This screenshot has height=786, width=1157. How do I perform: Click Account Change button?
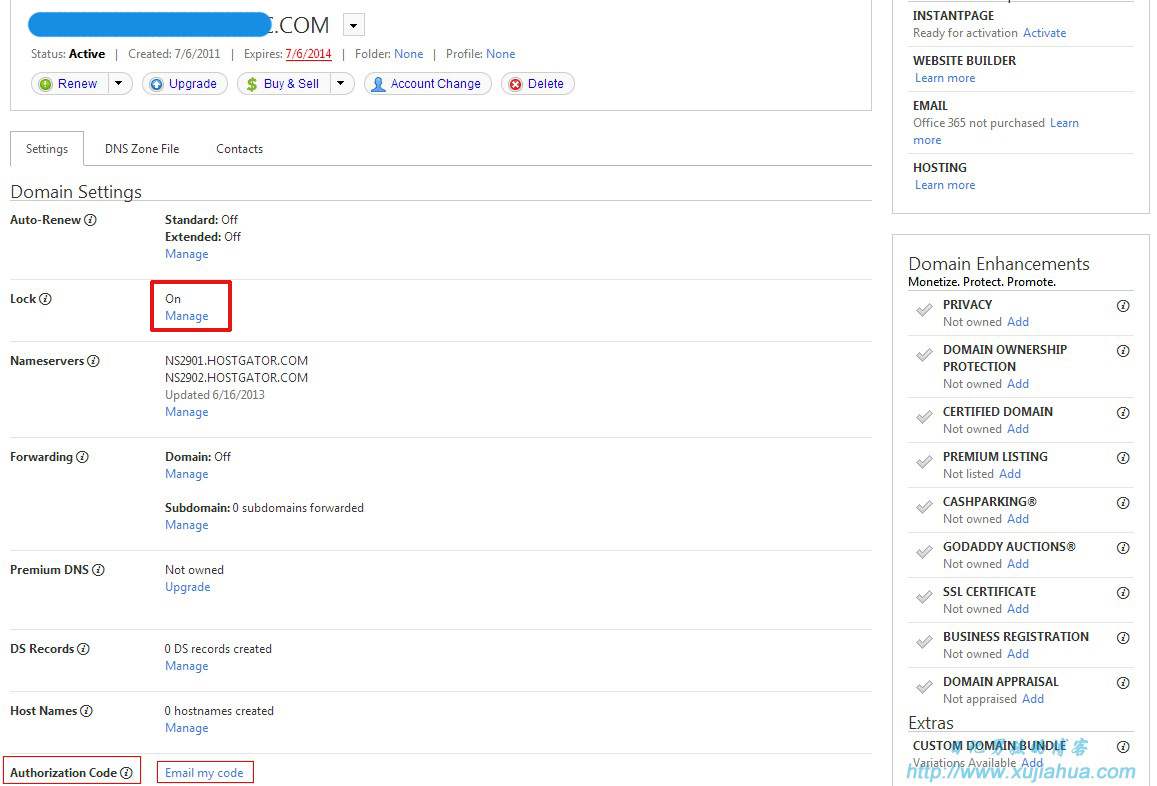click(427, 84)
